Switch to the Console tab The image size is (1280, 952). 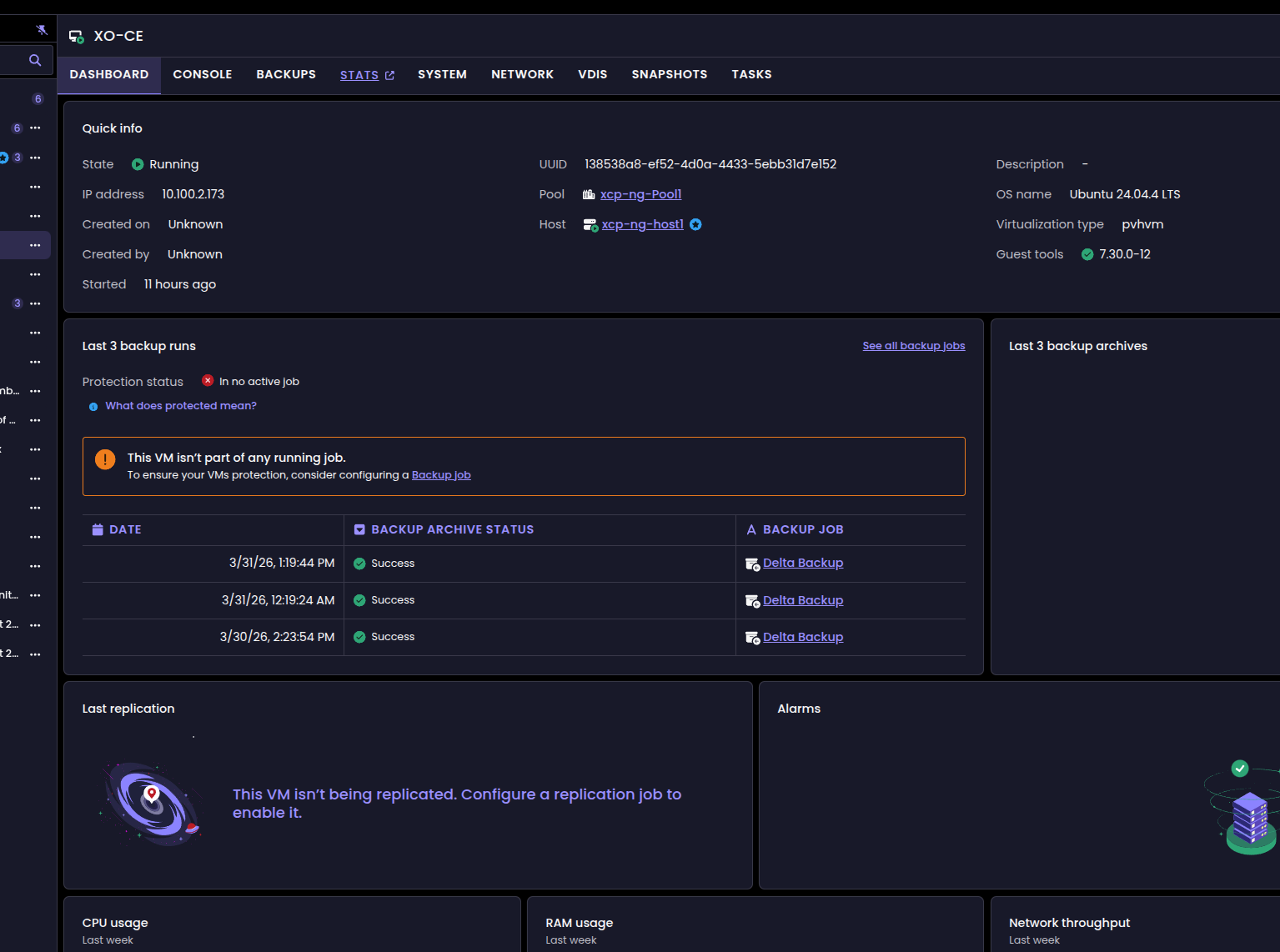click(x=203, y=74)
